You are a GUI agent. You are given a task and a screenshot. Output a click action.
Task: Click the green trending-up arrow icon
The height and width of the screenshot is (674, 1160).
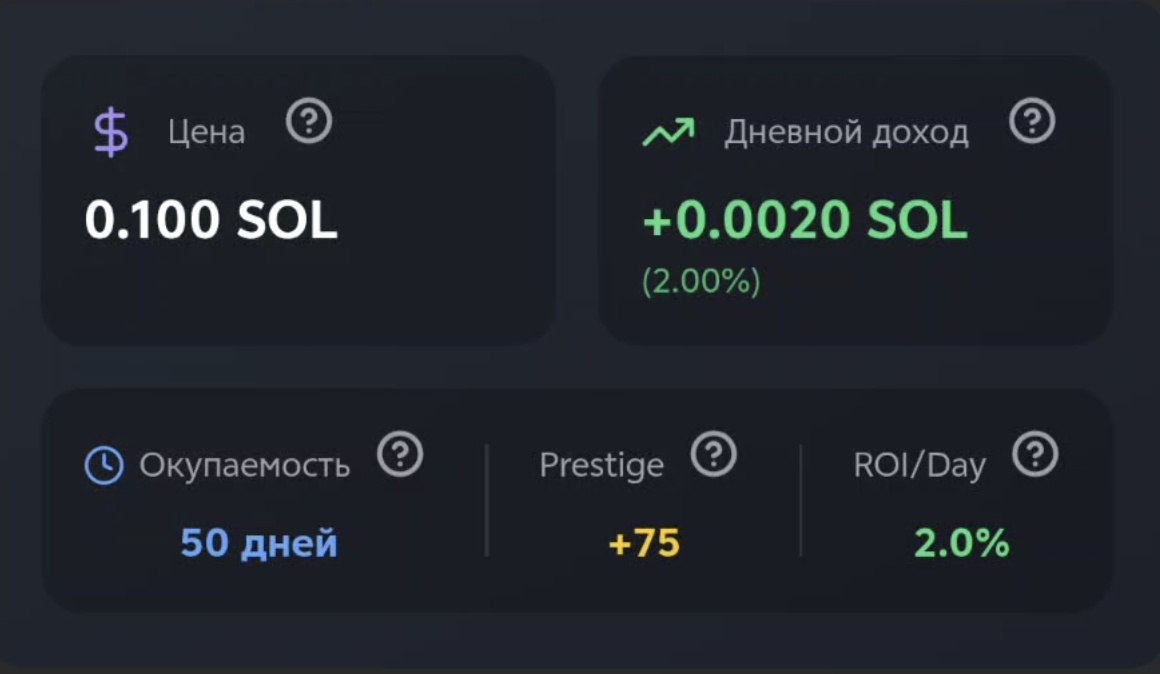(667, 132)
